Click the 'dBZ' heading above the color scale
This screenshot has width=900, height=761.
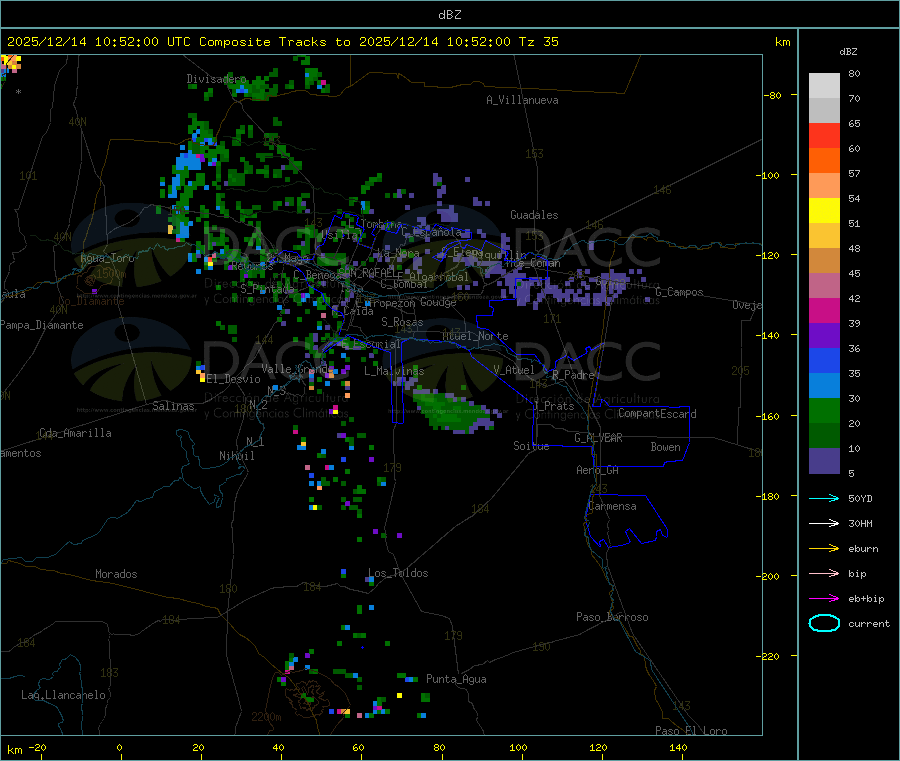[x=848, y=52]
